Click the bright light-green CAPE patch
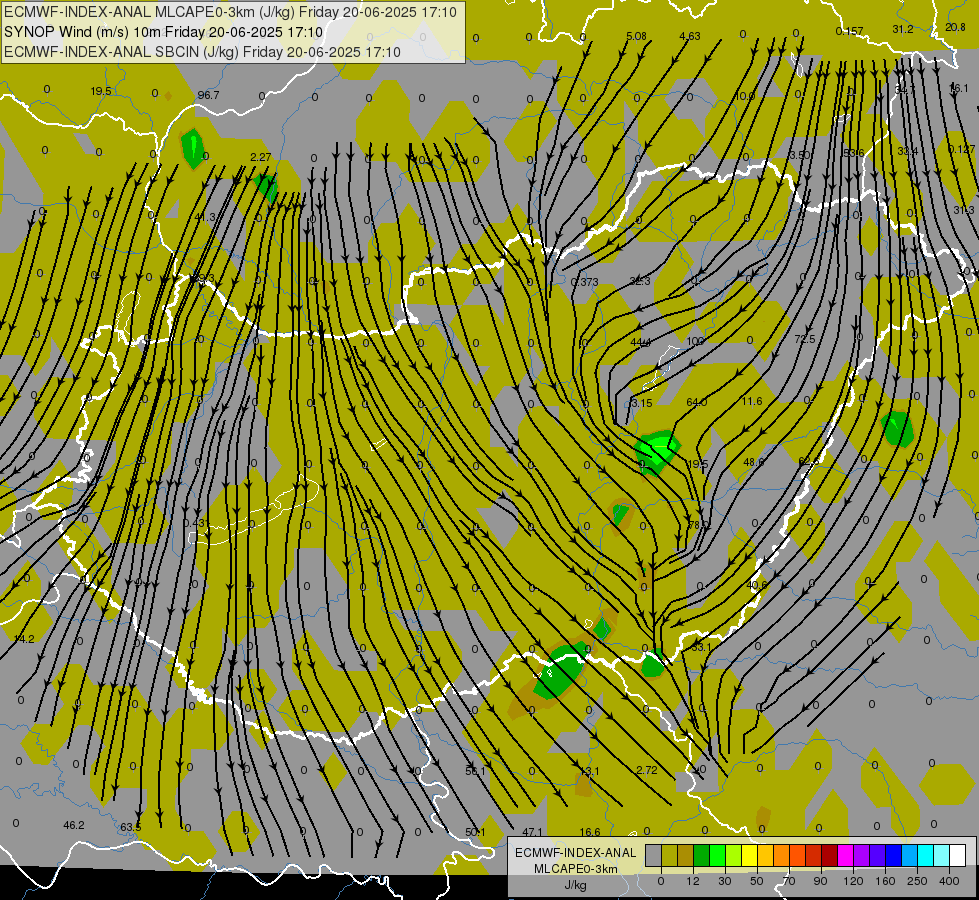Screen dimensions: 979x900 [657, 449]
